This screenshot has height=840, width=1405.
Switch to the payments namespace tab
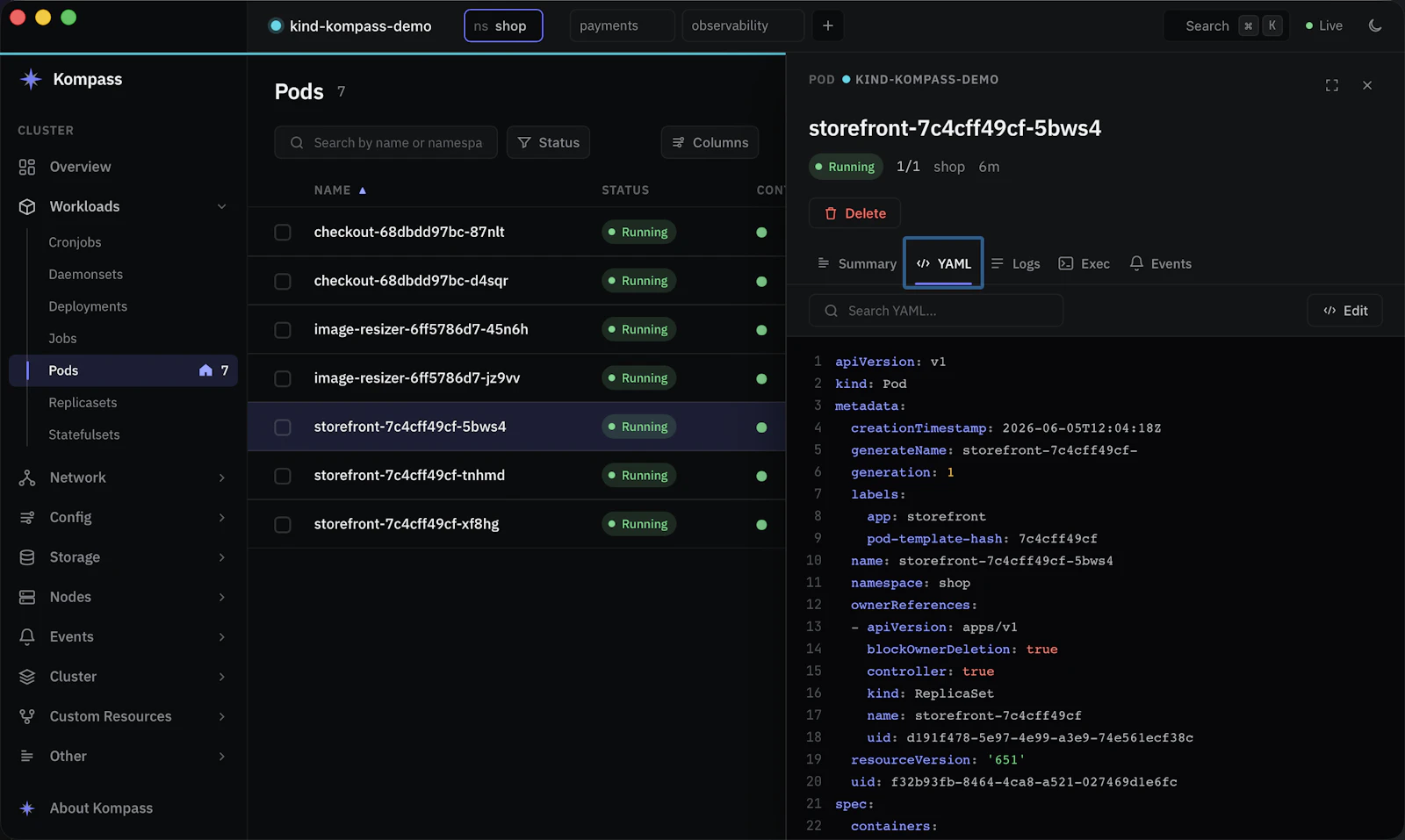[x=622, y=25]
